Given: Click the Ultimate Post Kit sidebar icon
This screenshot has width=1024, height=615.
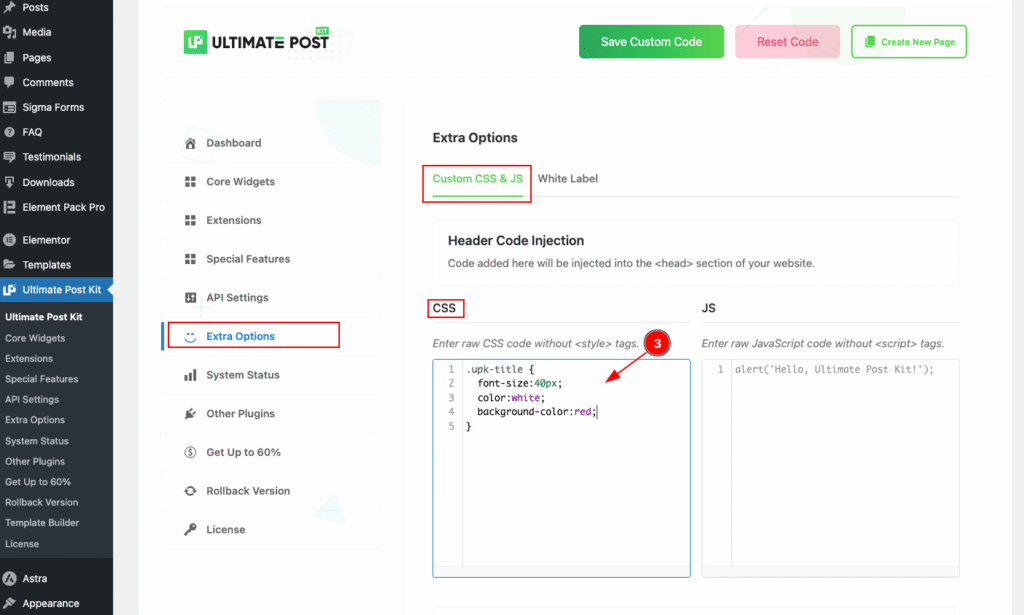Looking at the screenshot, I should coord(10,290).
